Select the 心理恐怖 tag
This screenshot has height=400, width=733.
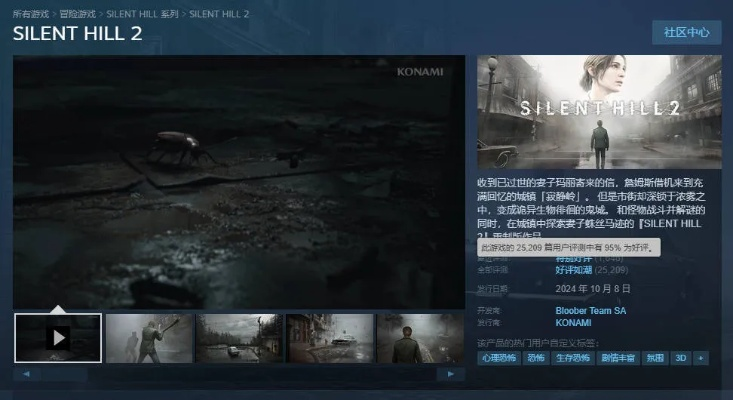click(x=498, y=358)
